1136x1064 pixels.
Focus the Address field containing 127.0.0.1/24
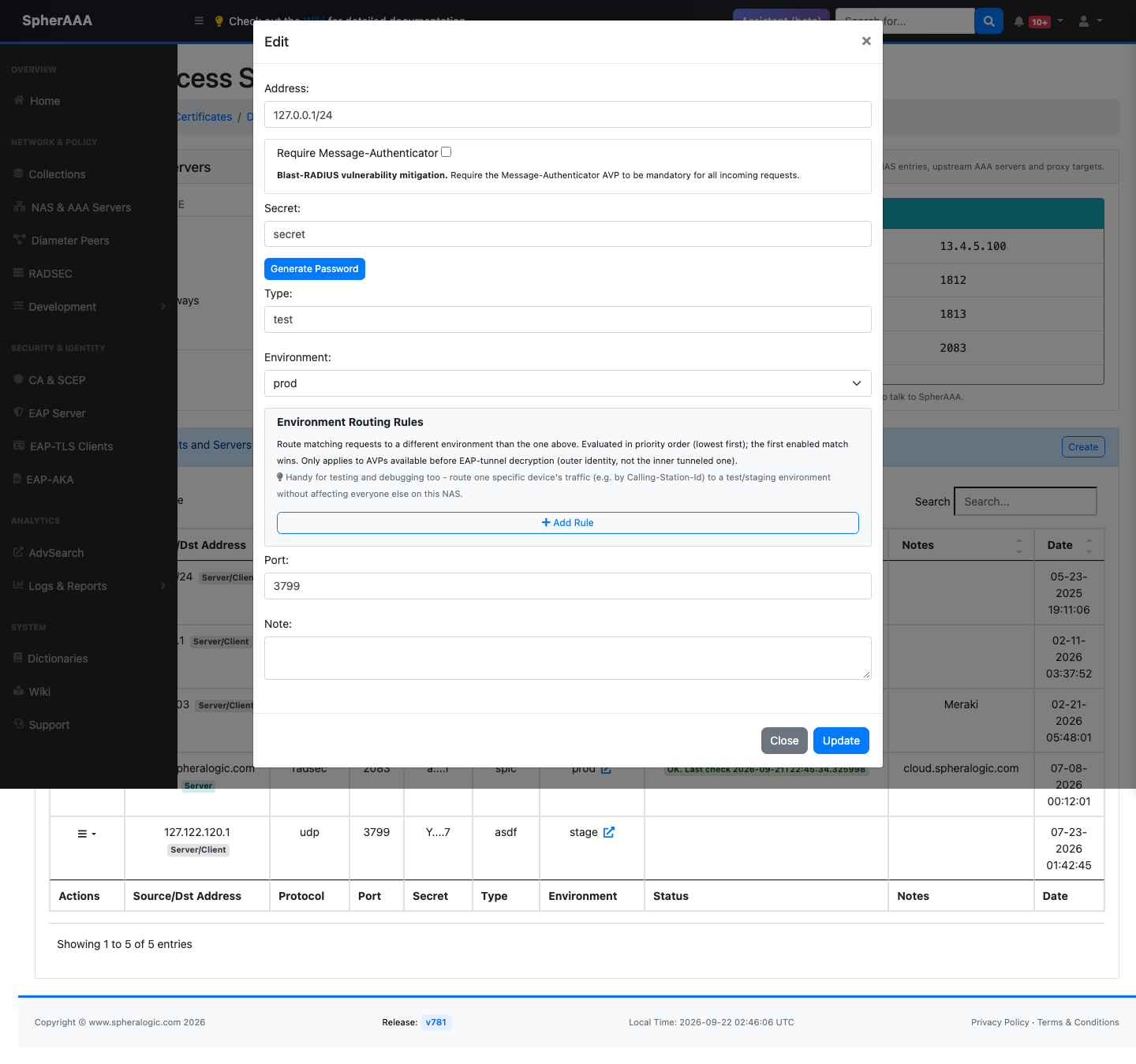click(x=568, y=114)
